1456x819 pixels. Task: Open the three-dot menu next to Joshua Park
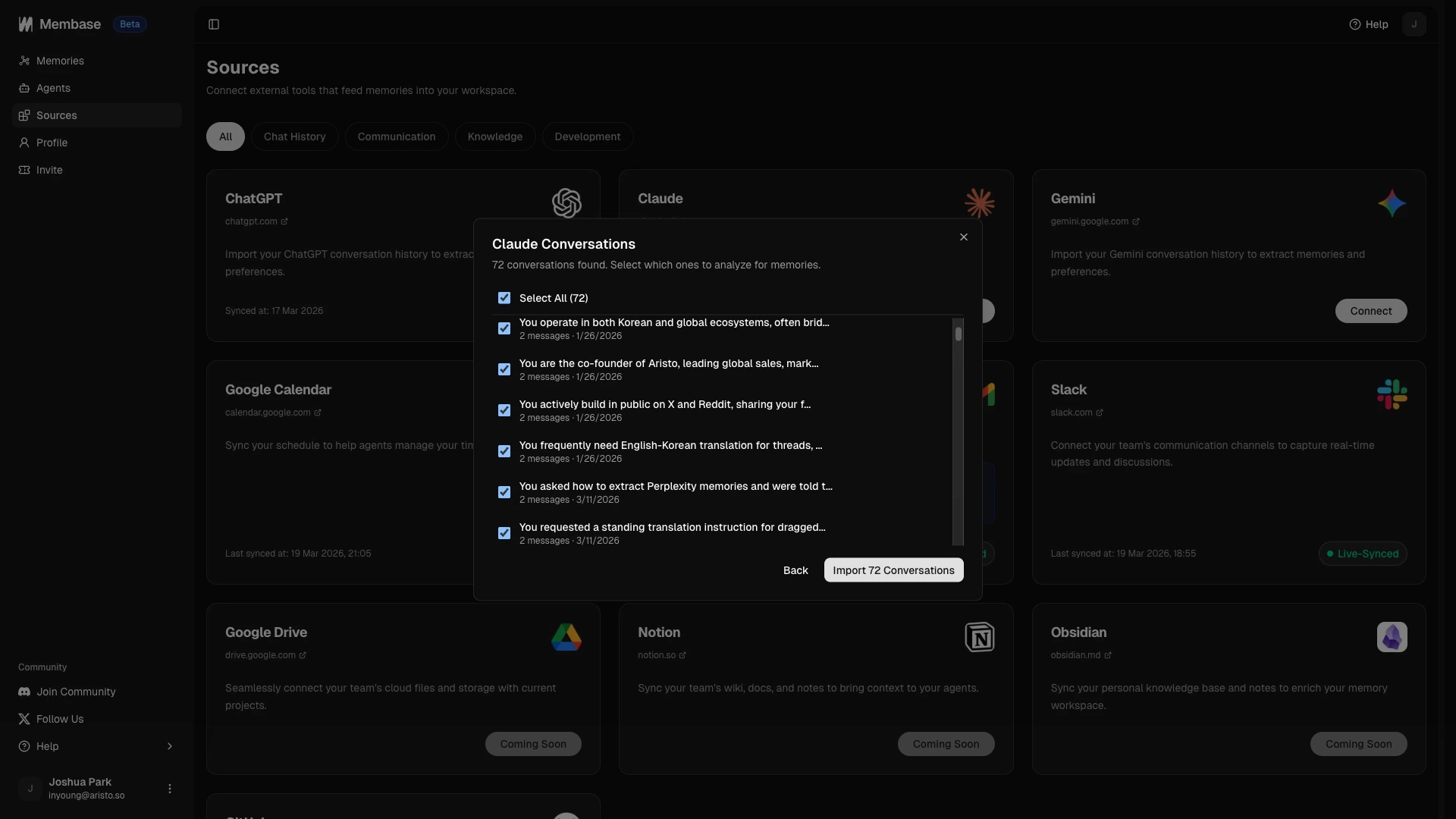(169, 788)
